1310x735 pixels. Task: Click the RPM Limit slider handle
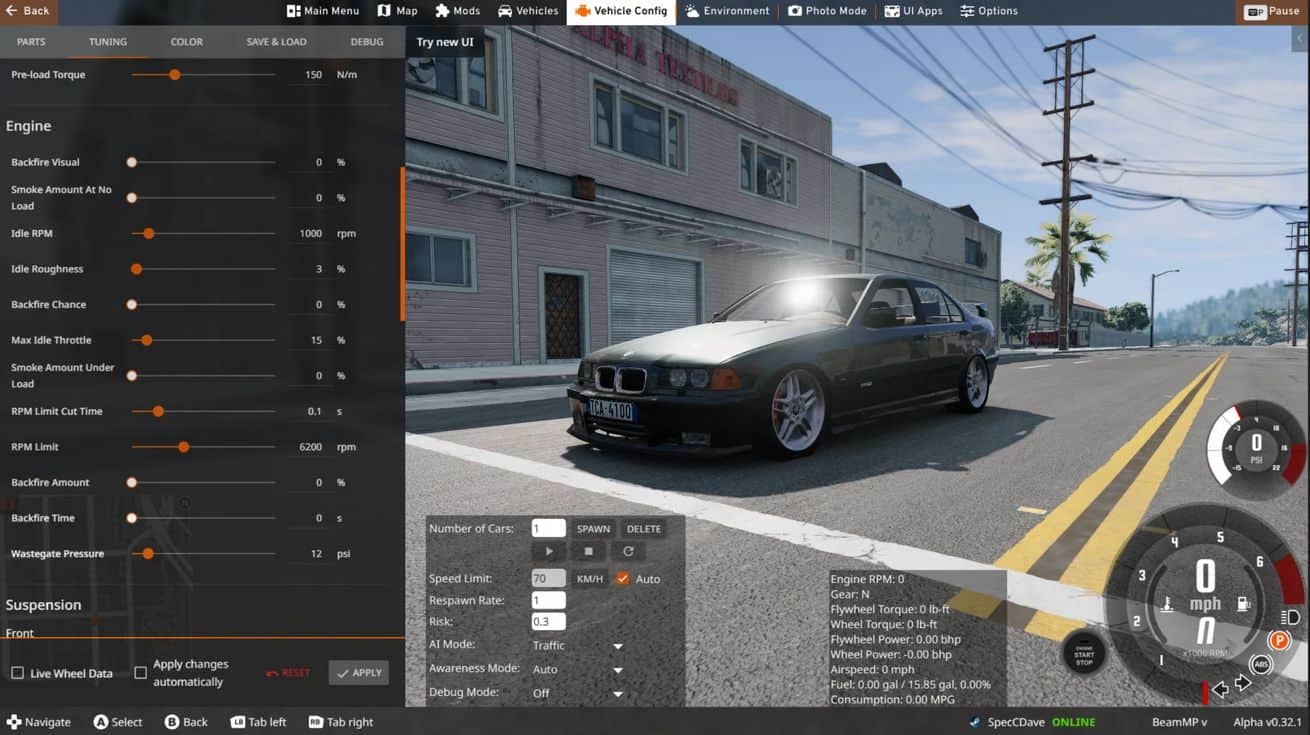click(183, 447)
